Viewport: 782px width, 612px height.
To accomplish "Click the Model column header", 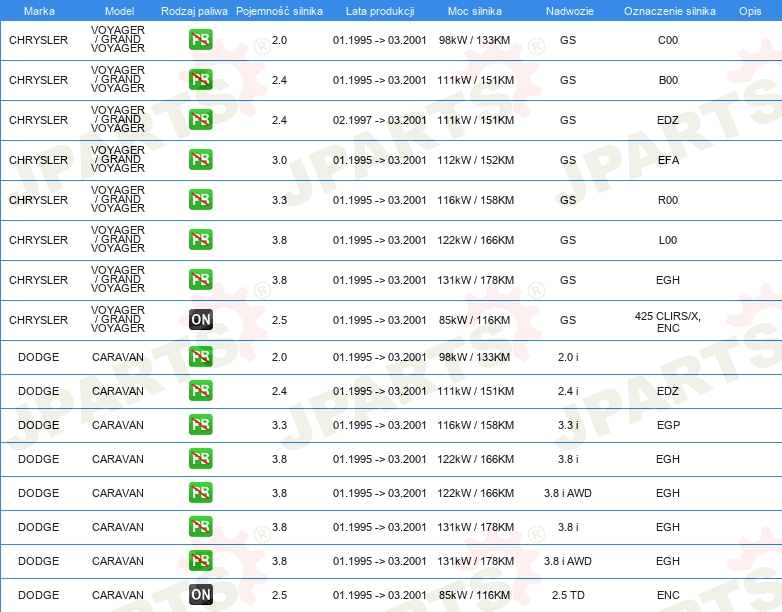I will pyautogui.click(x=119, y=11).
